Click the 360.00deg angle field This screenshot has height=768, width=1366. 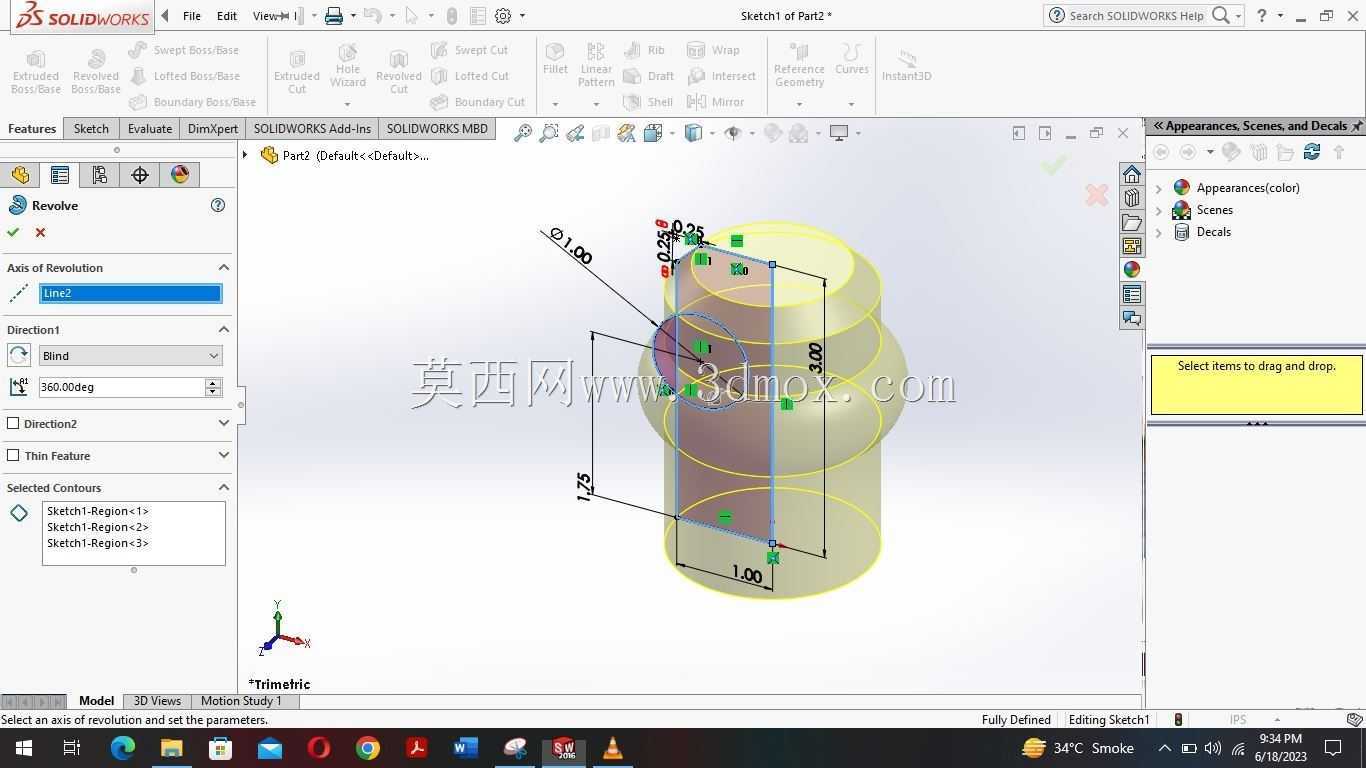click(x=121, y=387)
